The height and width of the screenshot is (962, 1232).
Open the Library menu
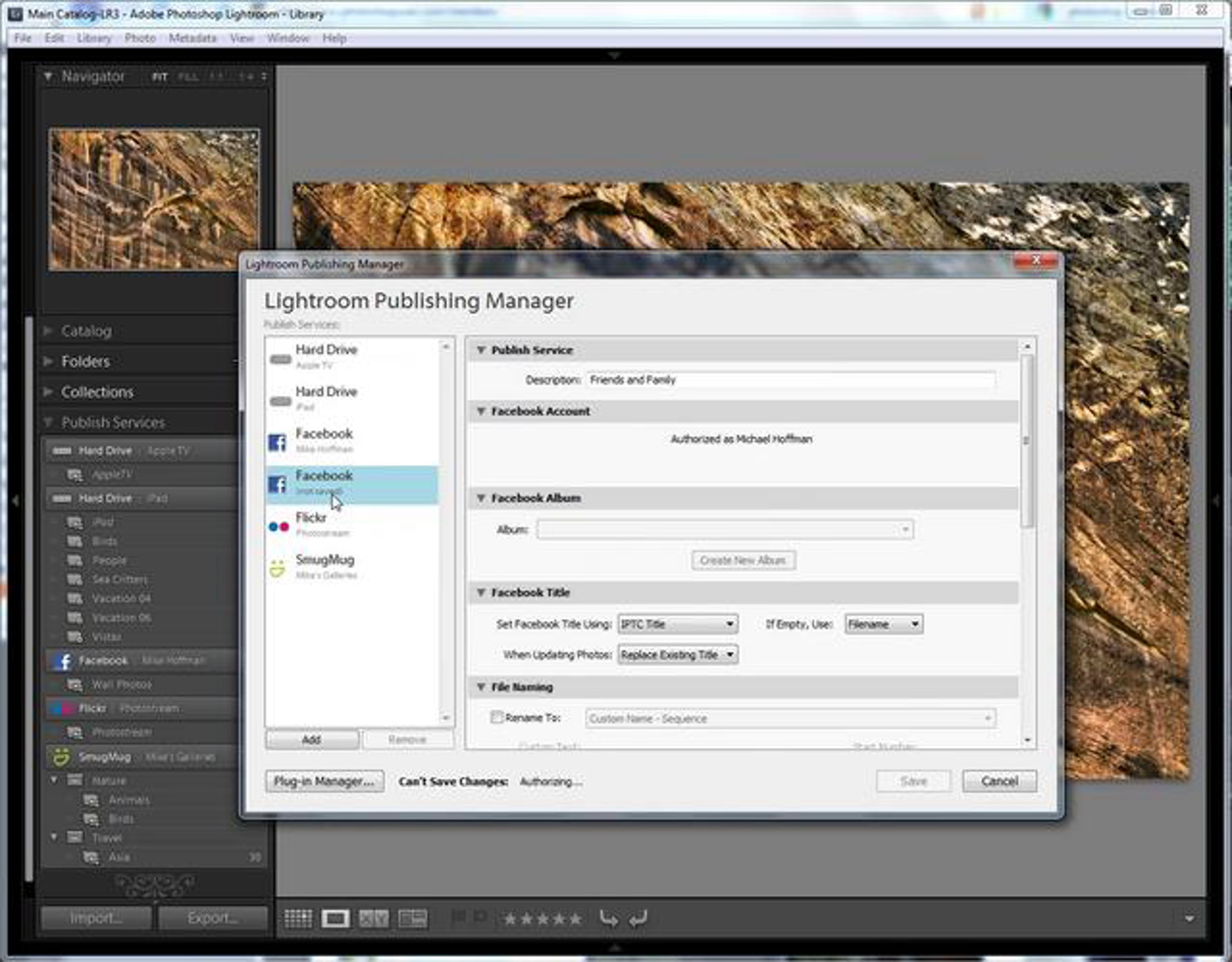point(94,38)
